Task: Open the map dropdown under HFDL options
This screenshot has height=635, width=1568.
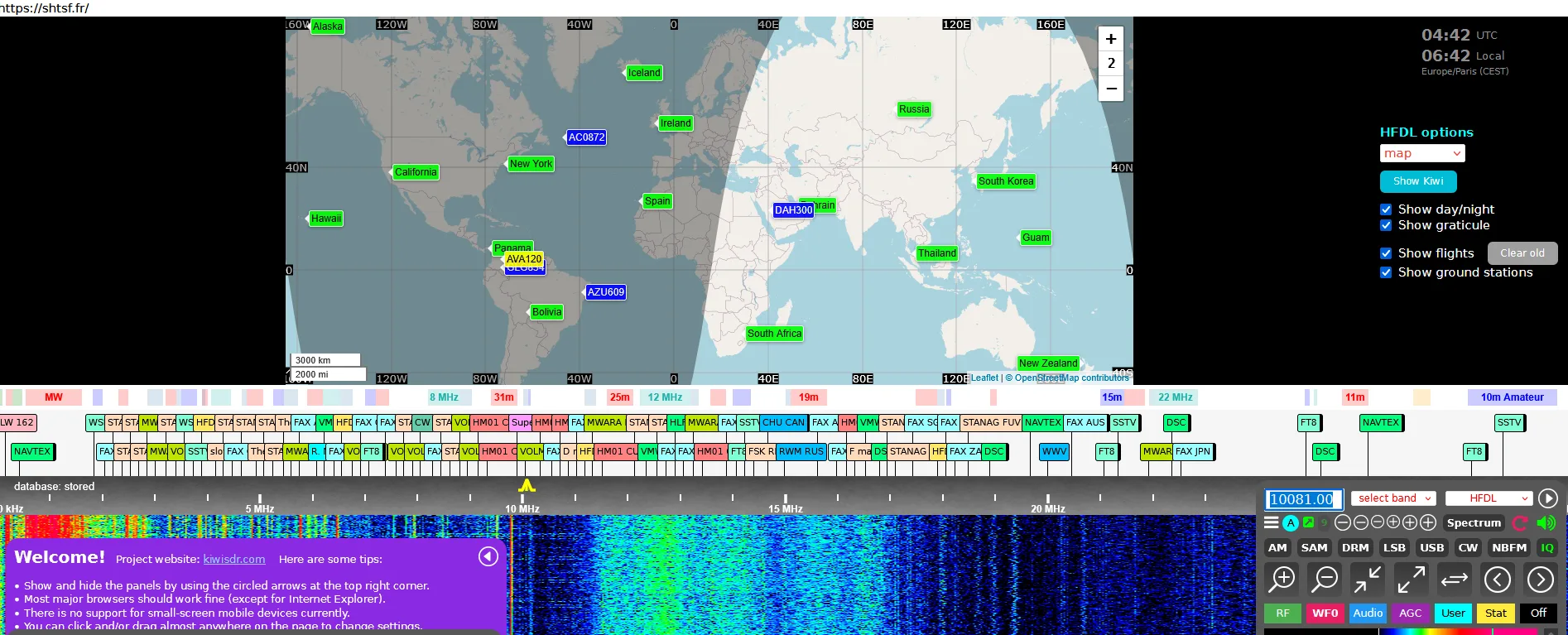Action: [1422, 153]
